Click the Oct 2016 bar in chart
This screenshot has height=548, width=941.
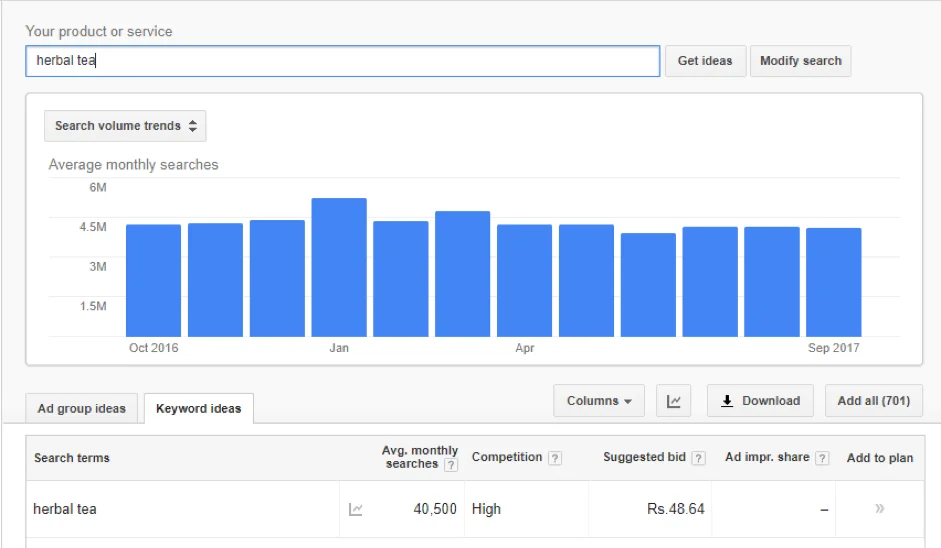[x=154, y=280]
